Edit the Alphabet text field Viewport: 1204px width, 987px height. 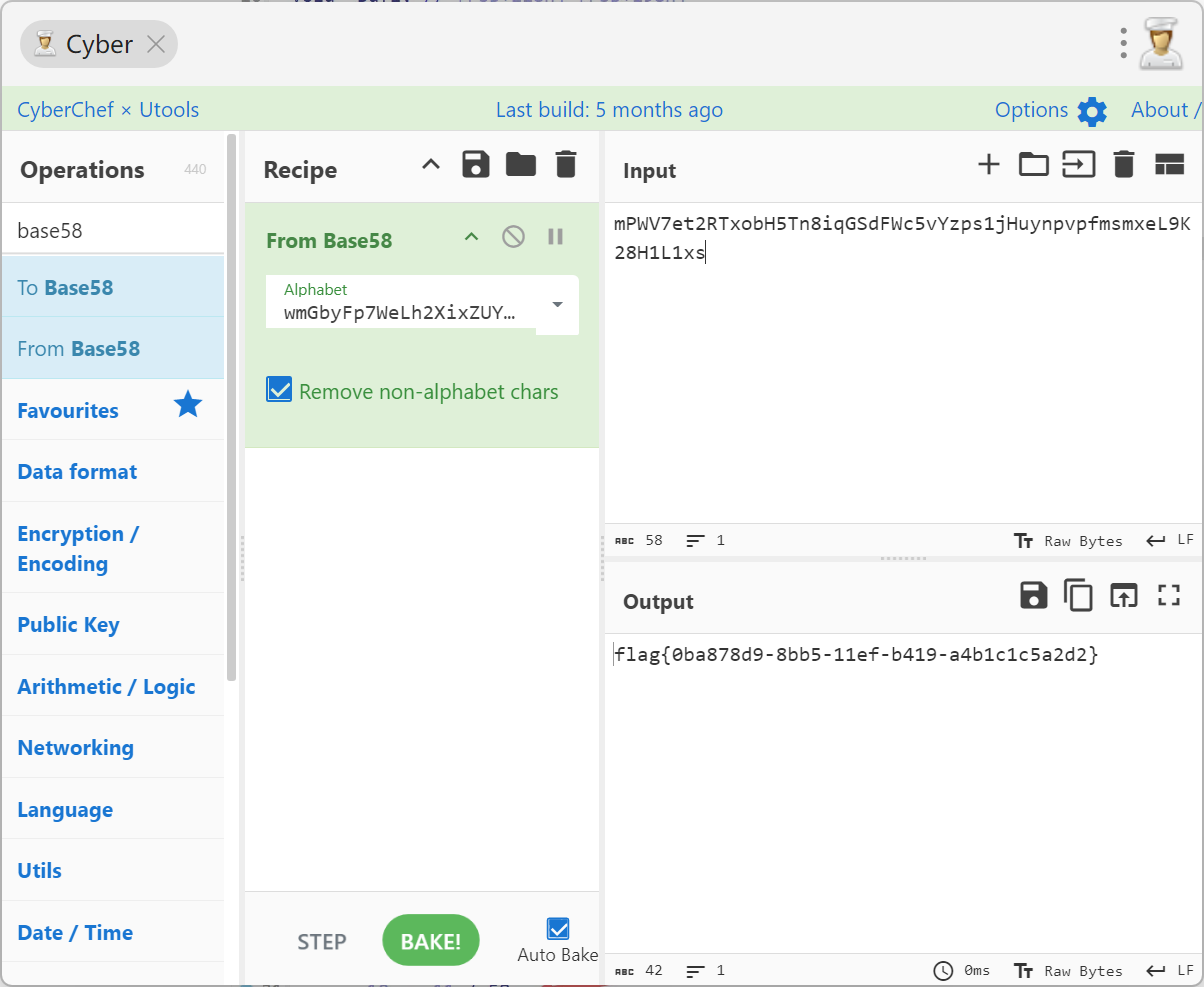pyautogui.click(x=401, y=304)
